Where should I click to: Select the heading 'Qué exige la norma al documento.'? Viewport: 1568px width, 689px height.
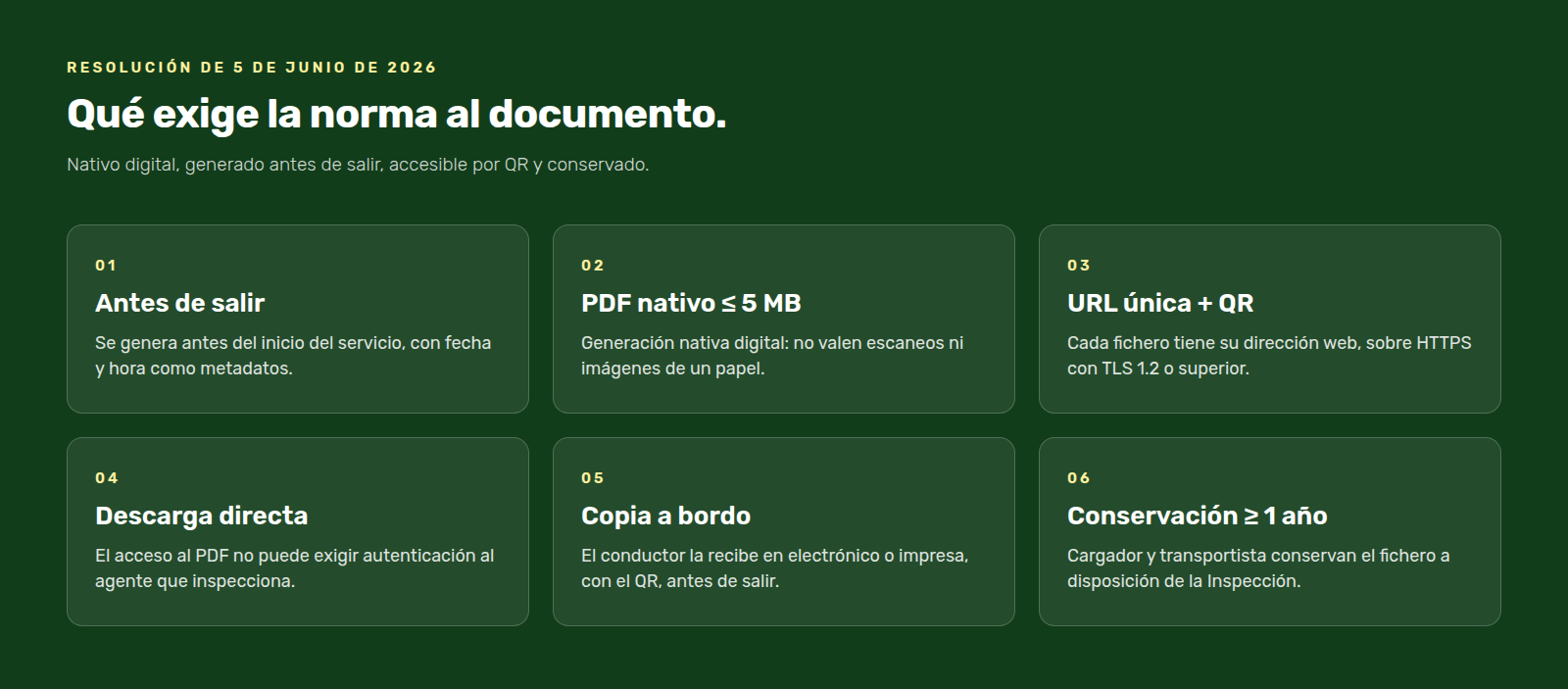pyautogui.click(x=397, y=115)
